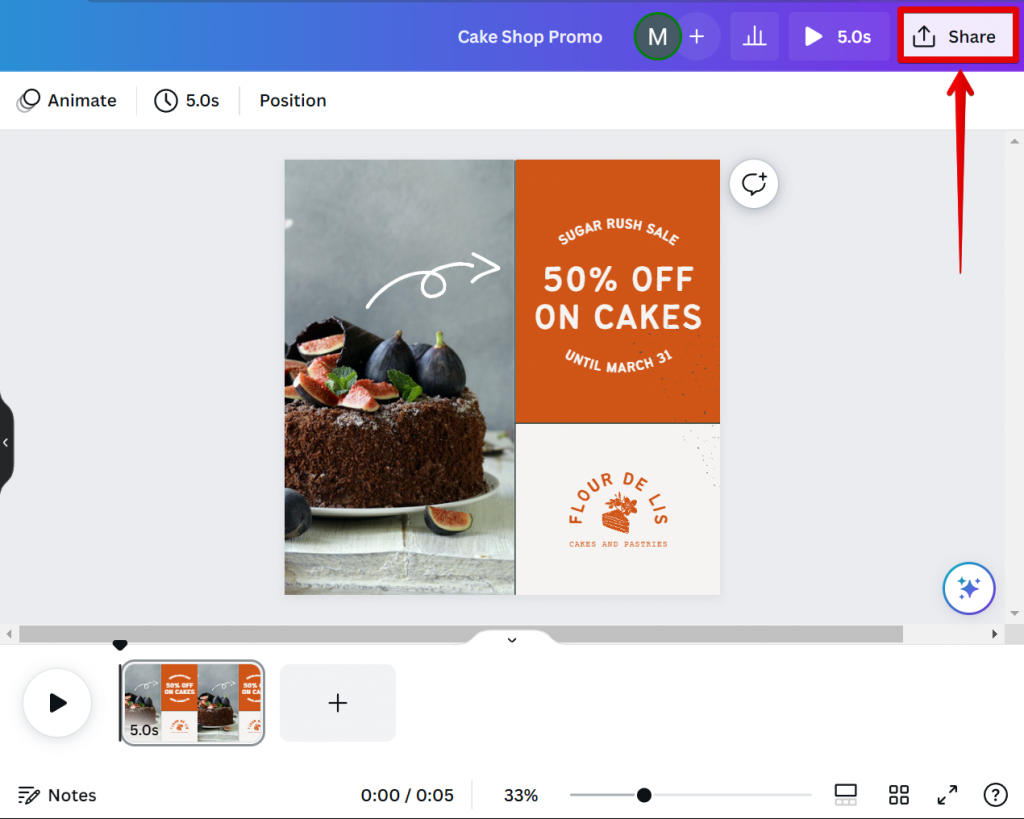Add a comment with the comment bubble icon
Screen dimensions: 1024x819
tap(753, 183)
